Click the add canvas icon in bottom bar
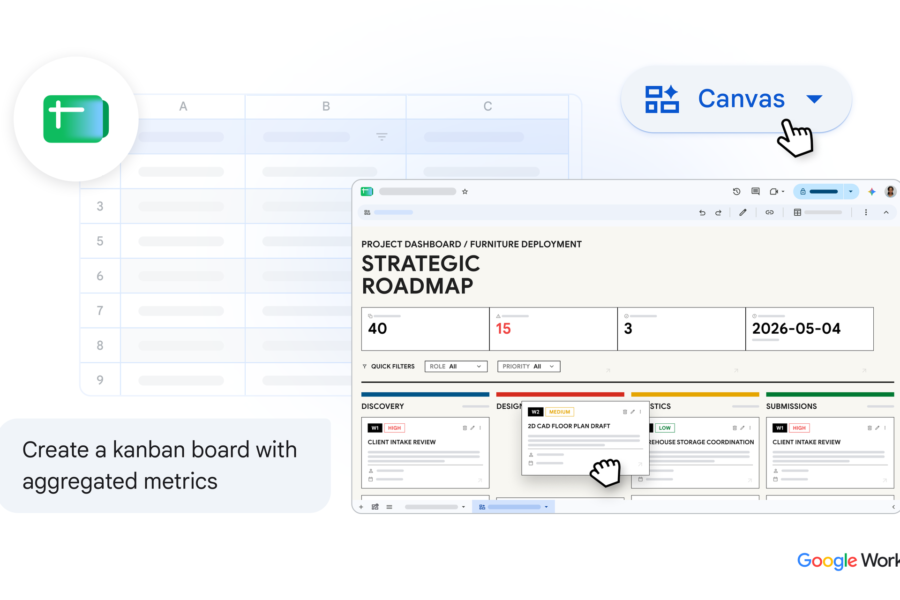The height and width of the screenshot is (600, 900). (375, 507)
